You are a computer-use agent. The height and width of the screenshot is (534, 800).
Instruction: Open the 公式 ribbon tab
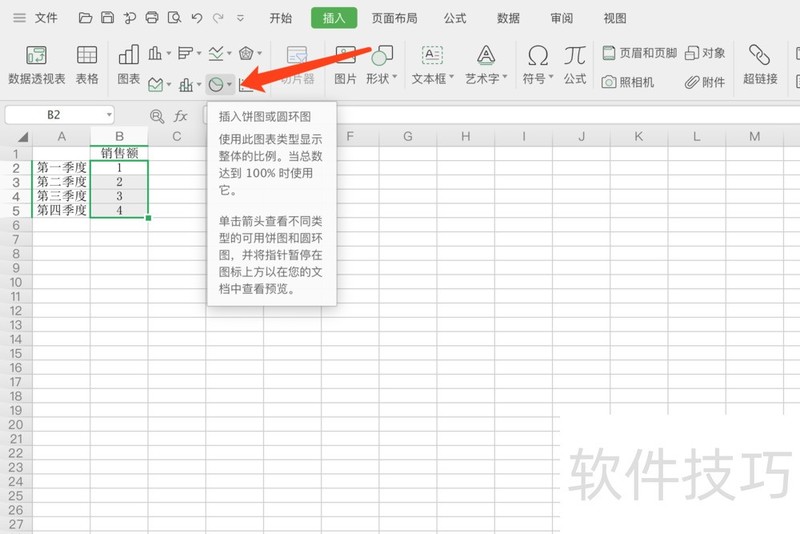point(455,18)
